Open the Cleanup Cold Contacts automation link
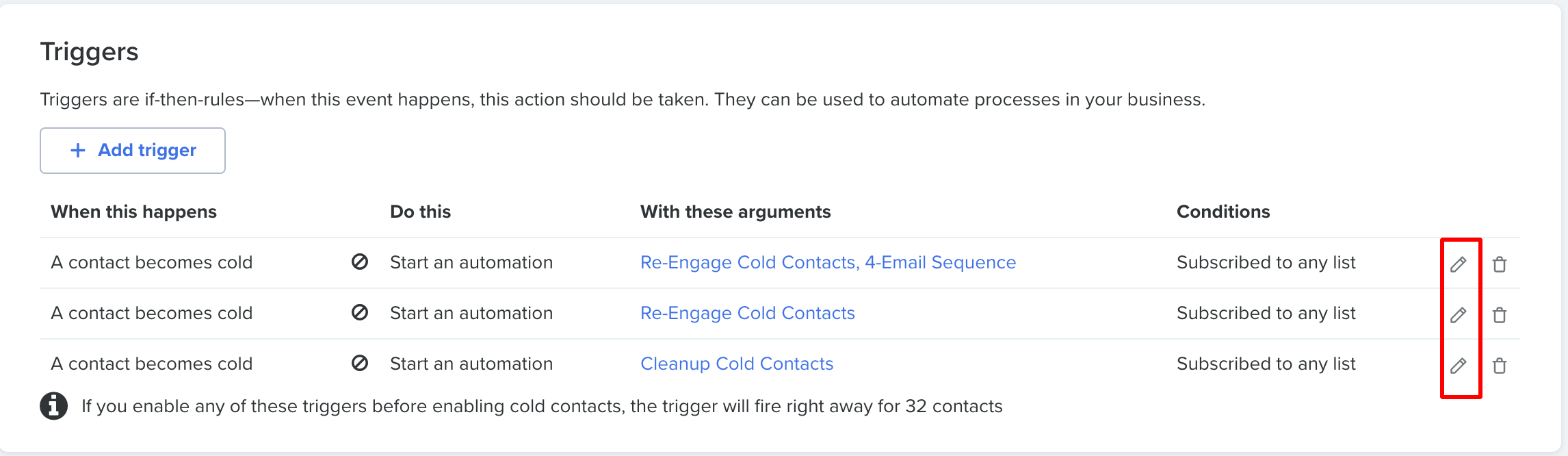Image resolution: width=1568 pixels, height=456 pixels. click(x=737, y=364)
